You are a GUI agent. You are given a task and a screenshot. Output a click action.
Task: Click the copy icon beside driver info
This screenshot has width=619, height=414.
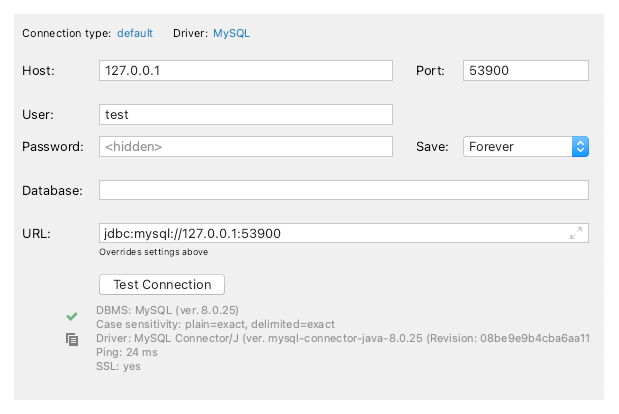(72, 340)
